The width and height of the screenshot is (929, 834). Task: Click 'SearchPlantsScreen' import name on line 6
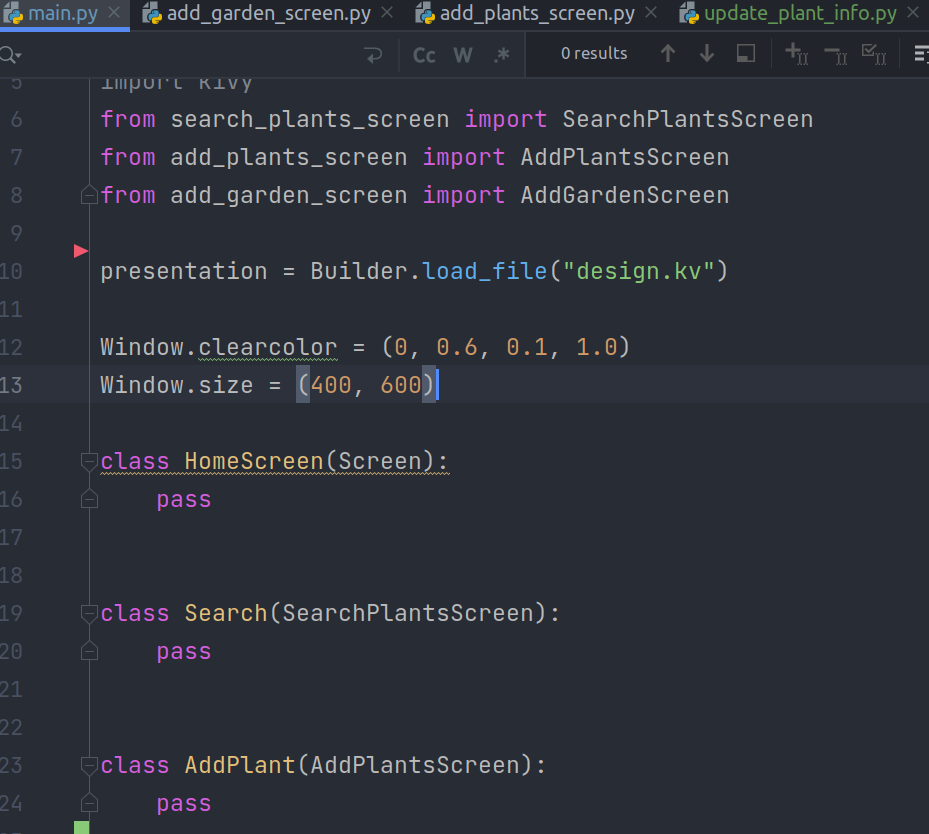click(x=687, y=119)
